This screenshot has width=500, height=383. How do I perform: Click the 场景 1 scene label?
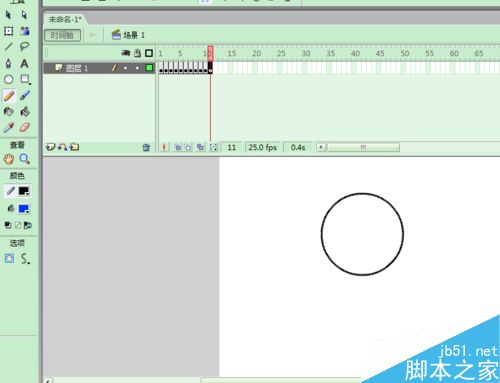[x=134, y=35]
